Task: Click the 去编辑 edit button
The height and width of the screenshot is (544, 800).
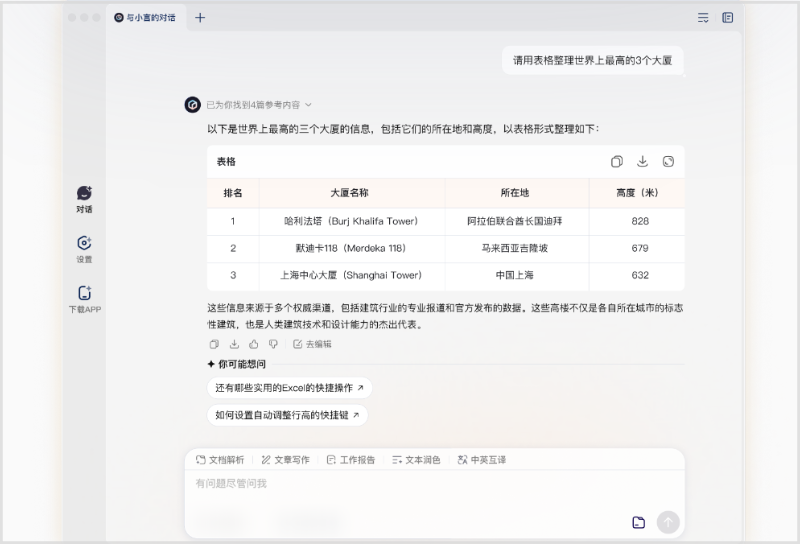Action: 312,344
